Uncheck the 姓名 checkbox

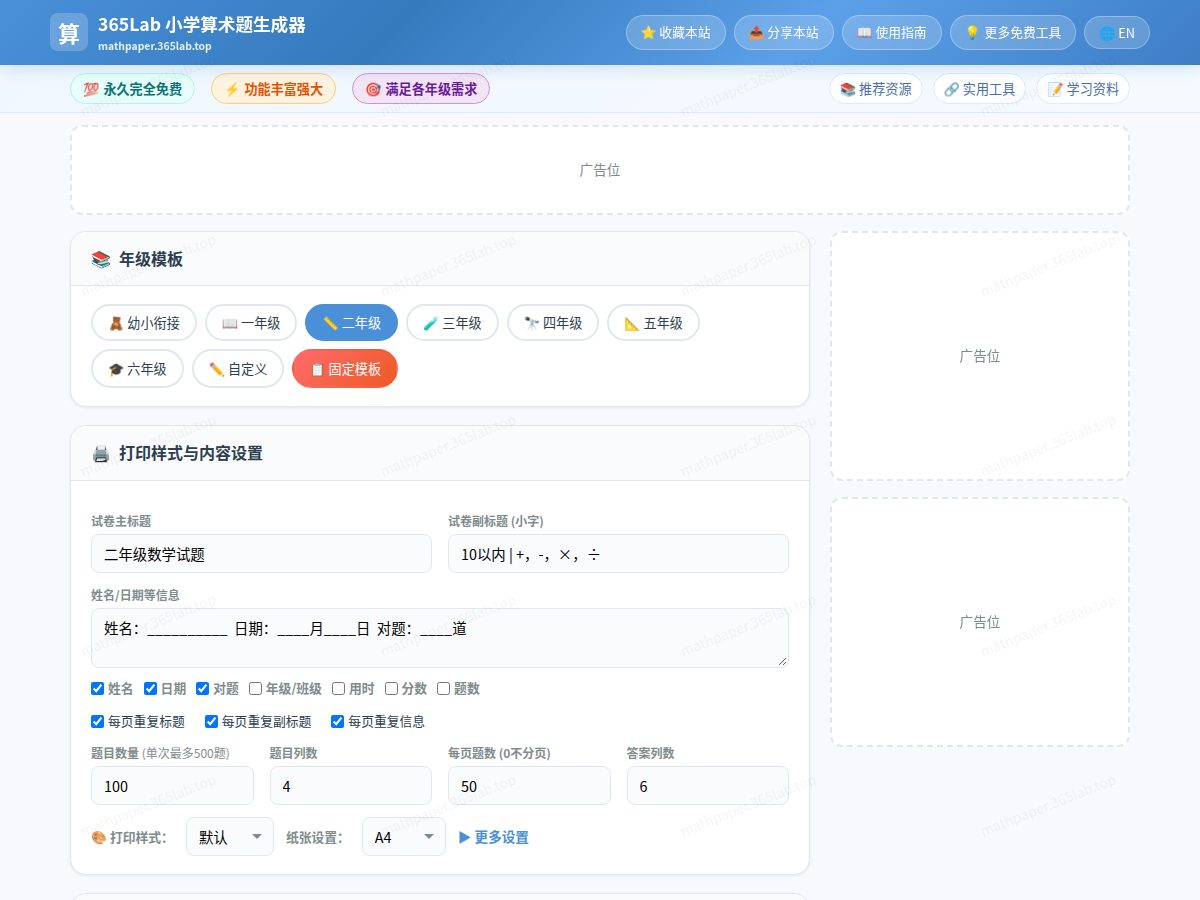pyautogui.click(x=97, y=688)
